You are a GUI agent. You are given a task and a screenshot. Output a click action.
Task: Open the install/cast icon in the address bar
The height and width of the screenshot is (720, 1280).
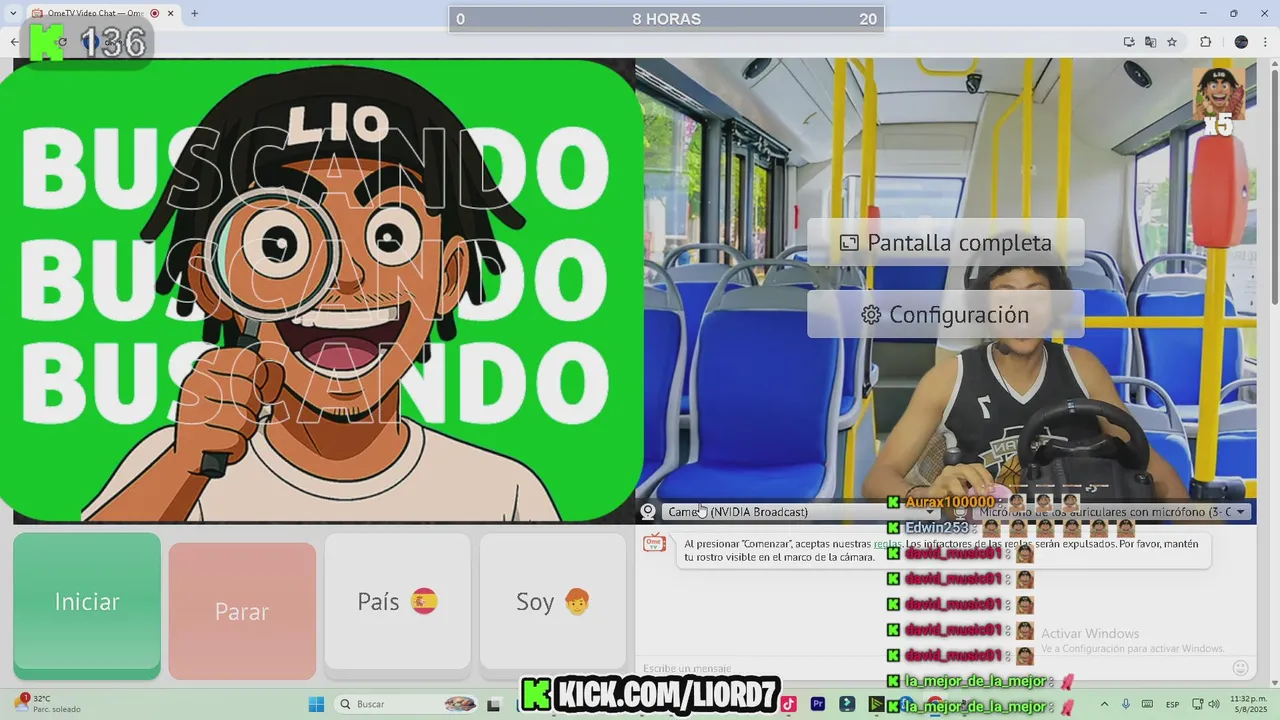pos(1129,42)
